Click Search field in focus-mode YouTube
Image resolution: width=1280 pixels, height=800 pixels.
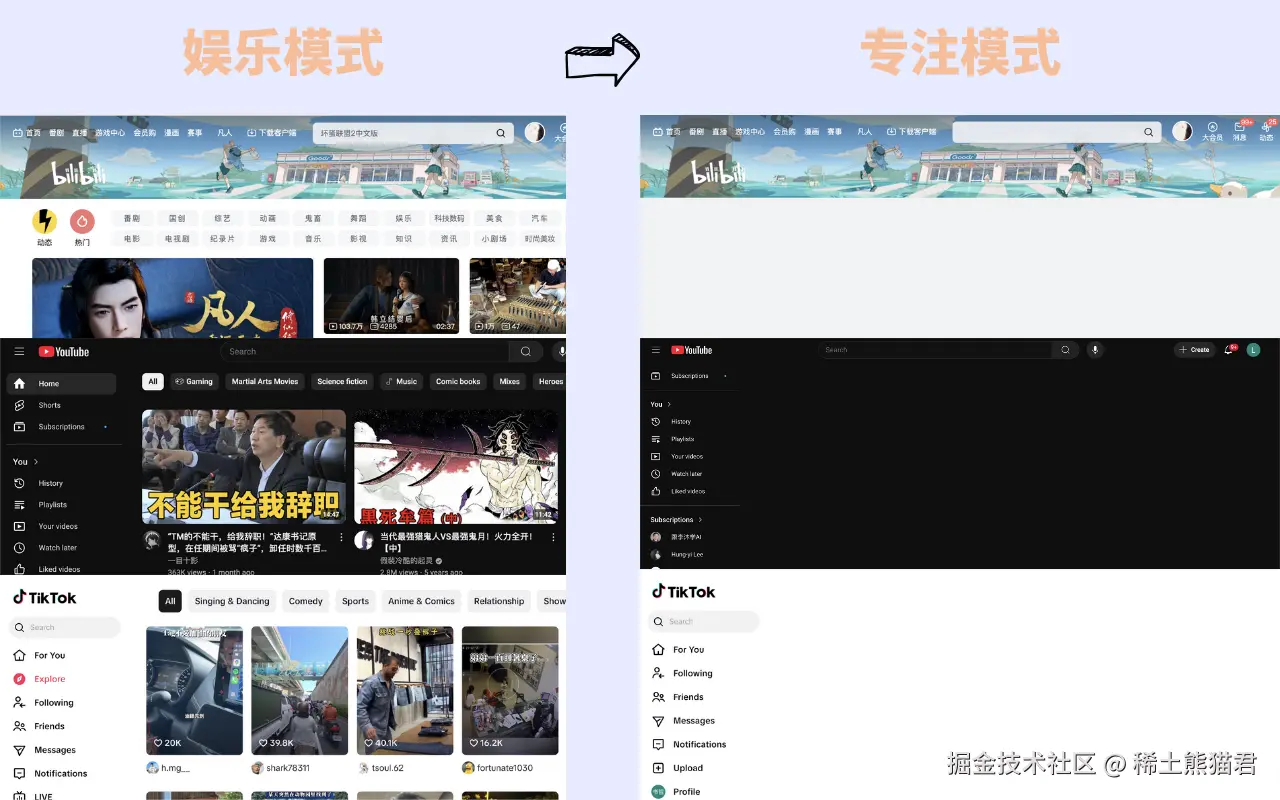(936, 350)
